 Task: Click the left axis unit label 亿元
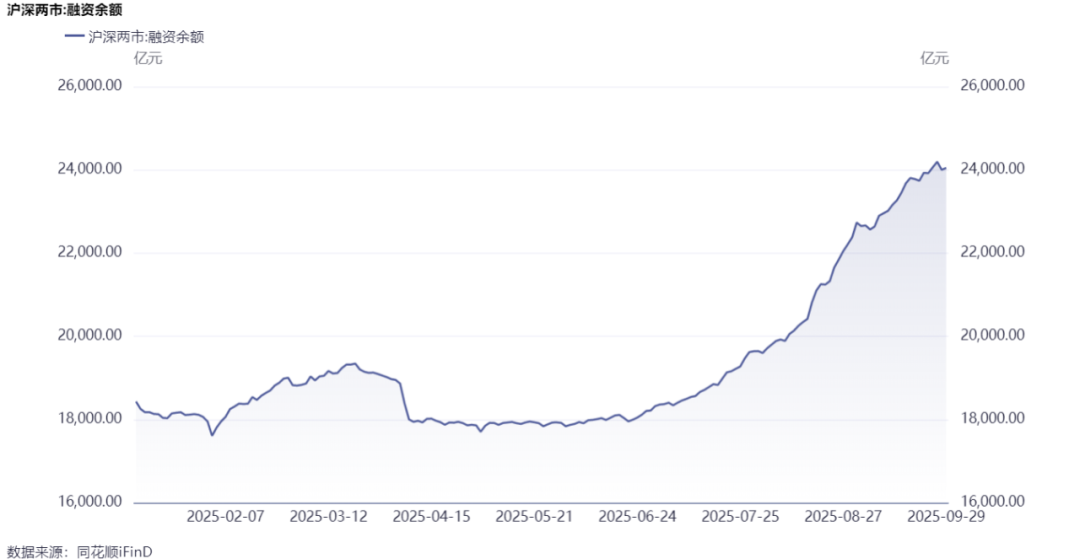point(148,59)
